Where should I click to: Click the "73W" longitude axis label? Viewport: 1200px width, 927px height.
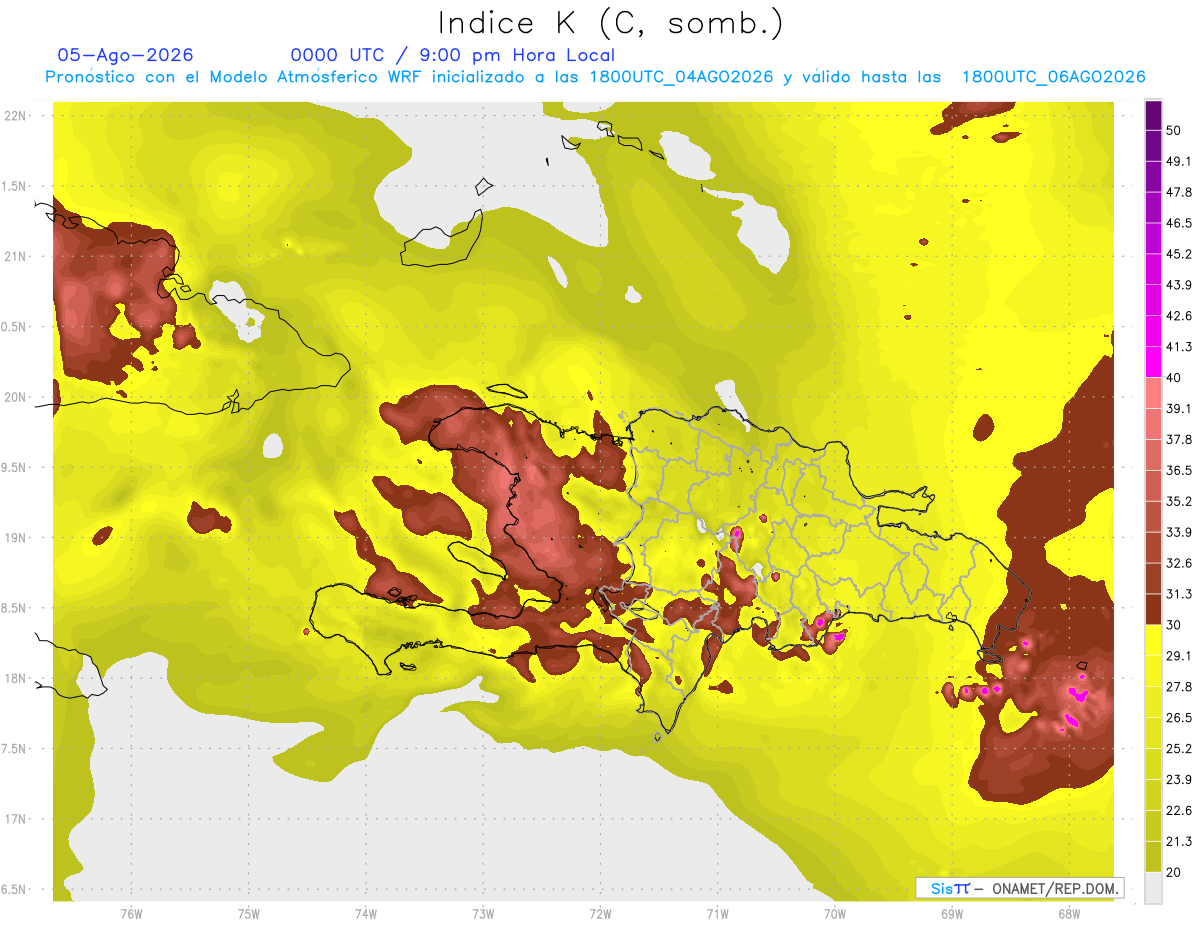point(483,914)
